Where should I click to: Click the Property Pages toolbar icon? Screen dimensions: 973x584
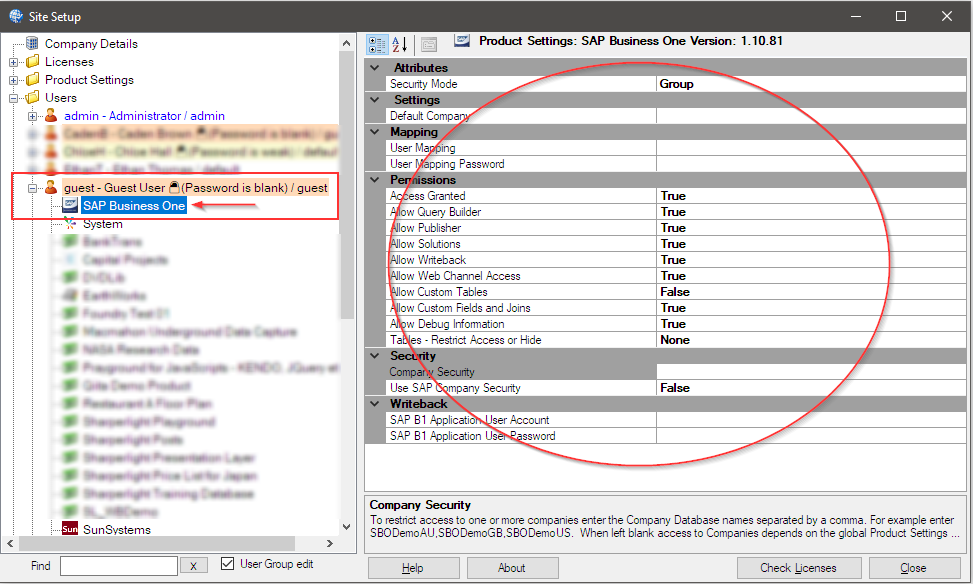coord(429,45)
